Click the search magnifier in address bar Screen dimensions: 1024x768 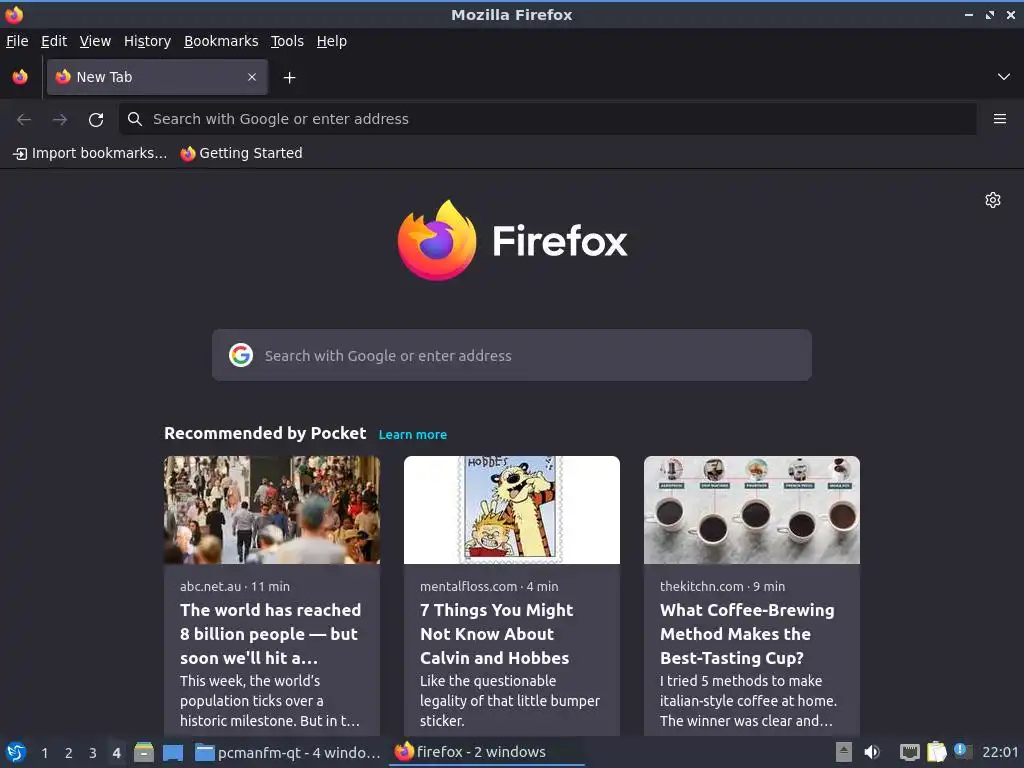[135, 119]
